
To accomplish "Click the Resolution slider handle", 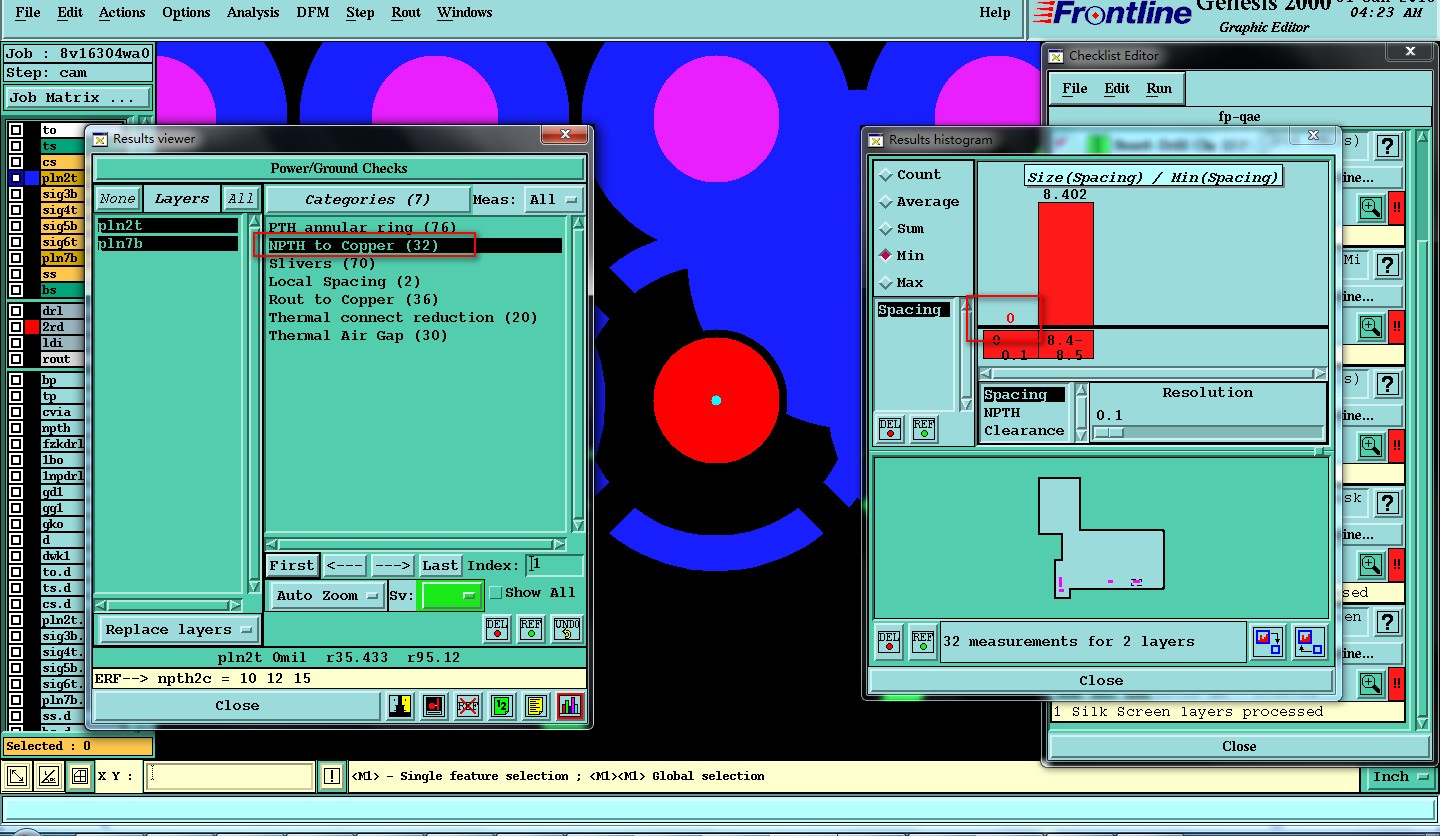I will click(x=1108, y=433).
